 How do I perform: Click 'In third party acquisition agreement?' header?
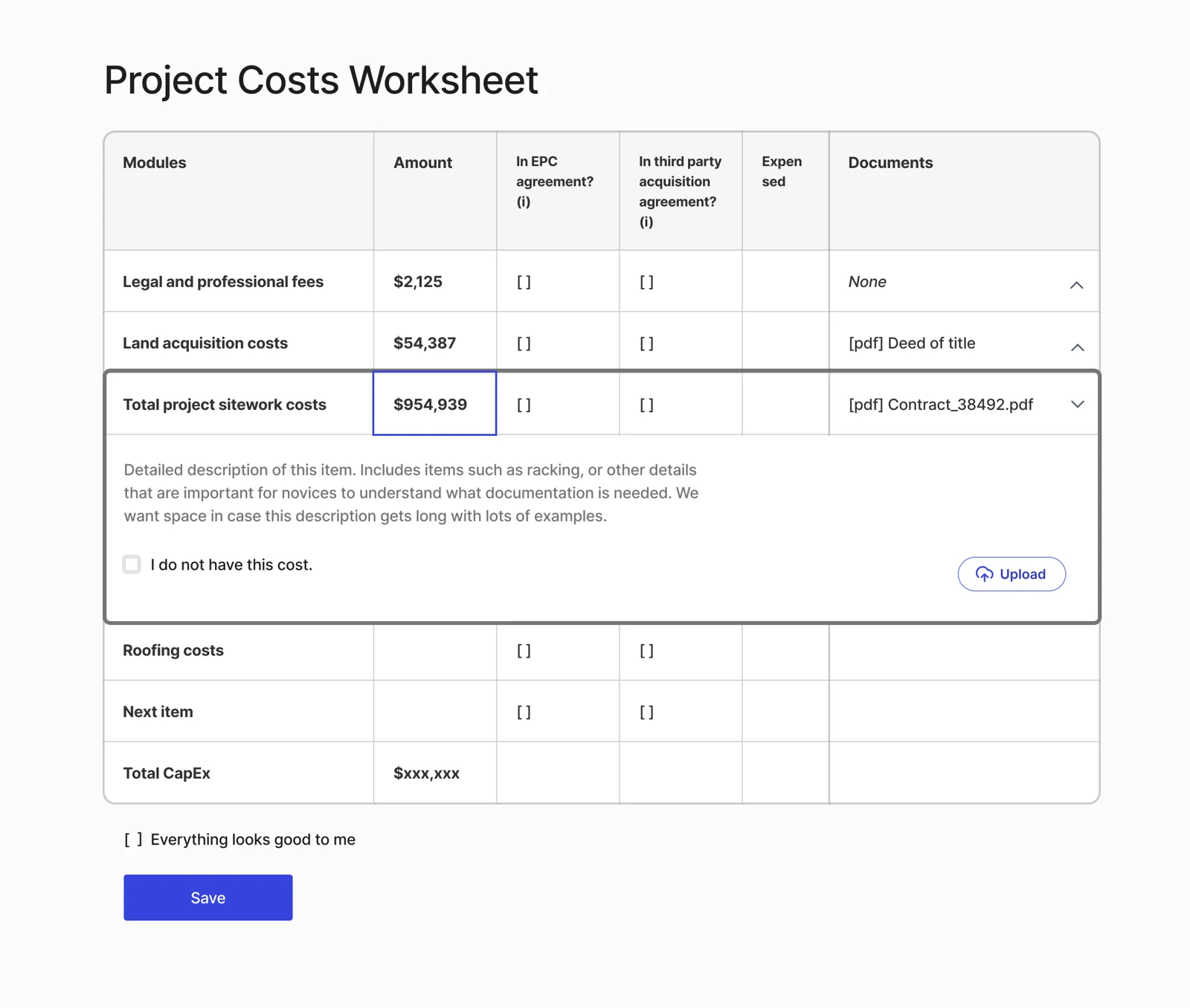tap(680, 191)
